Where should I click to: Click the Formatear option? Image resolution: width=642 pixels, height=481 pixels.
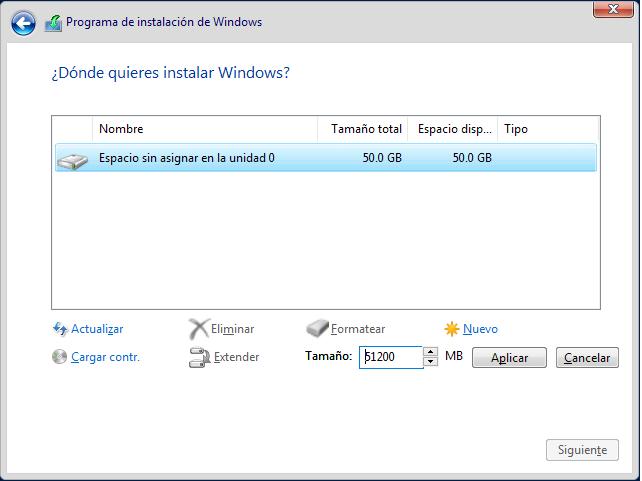pos(358,329)
